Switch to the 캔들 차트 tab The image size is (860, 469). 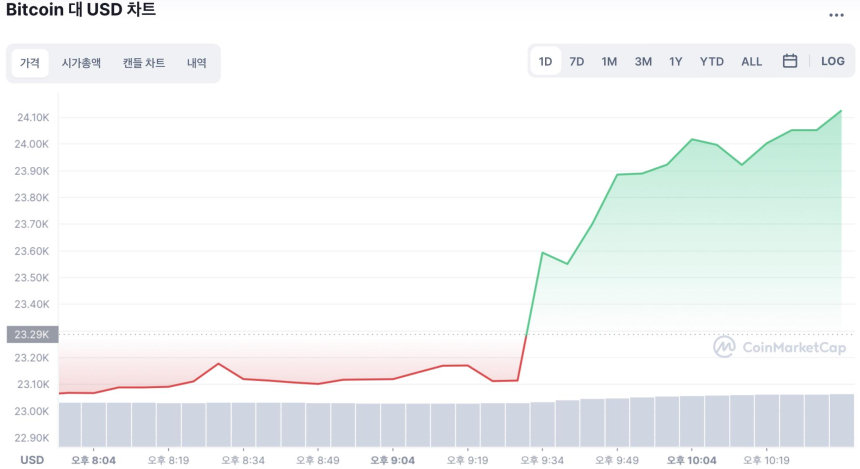144,63
